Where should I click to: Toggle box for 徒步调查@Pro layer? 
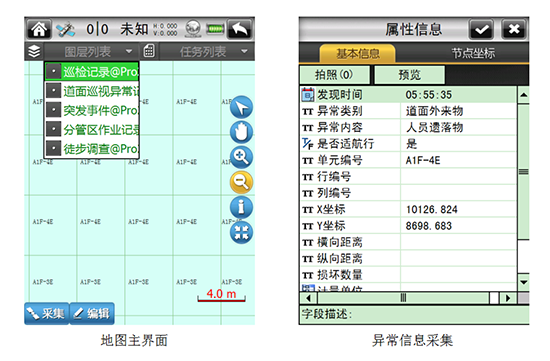point(53,149)
